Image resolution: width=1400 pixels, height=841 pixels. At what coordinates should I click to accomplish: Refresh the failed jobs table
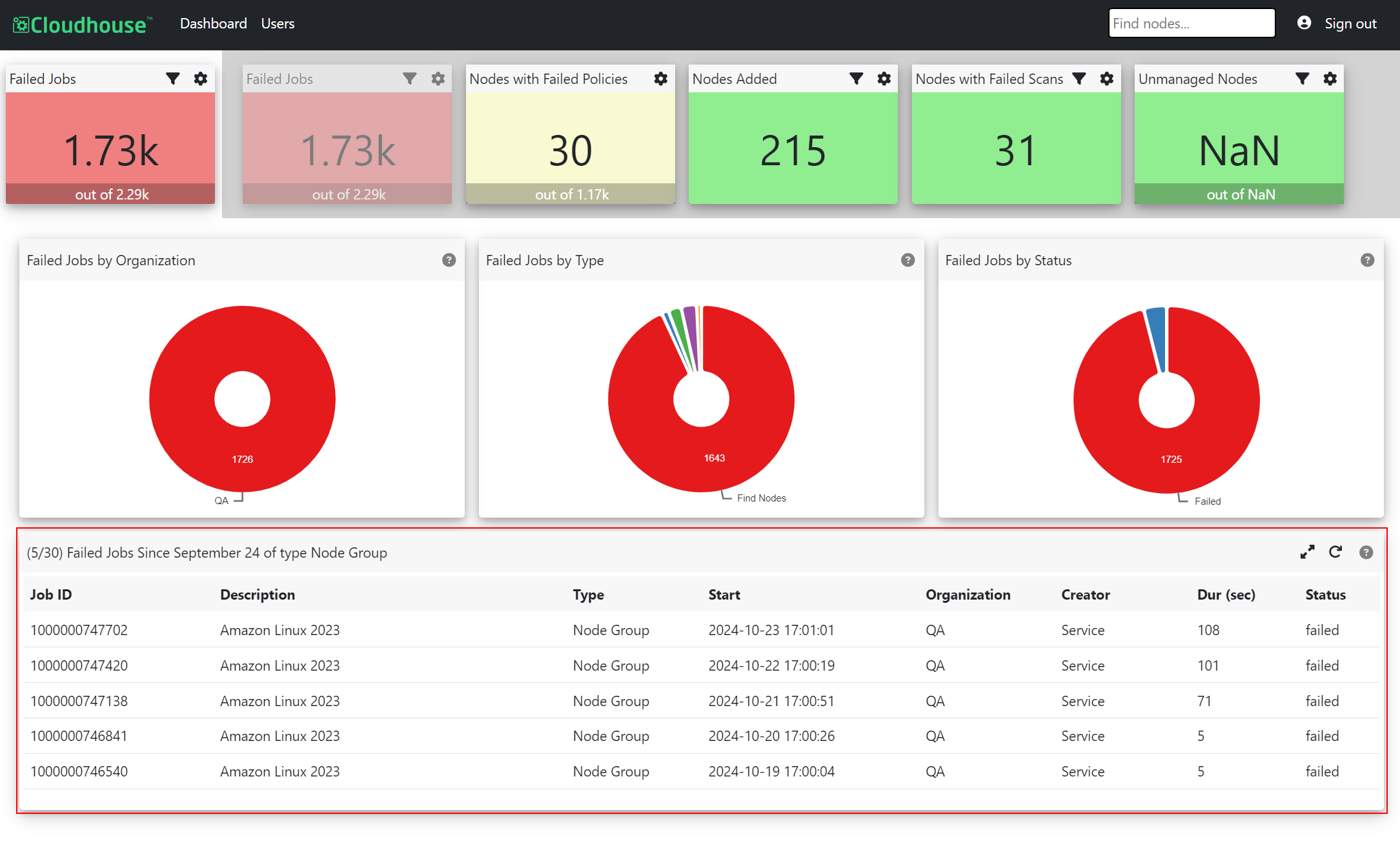tap(1335, 552)
